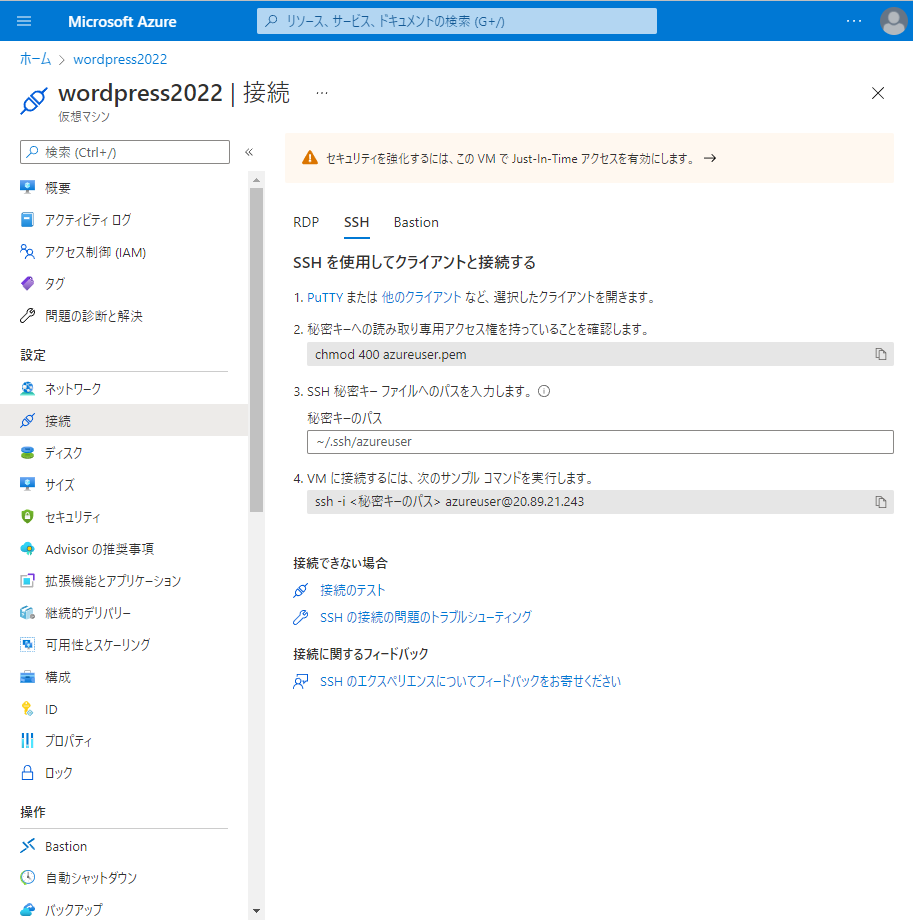Image resolution: width=913 pixels, height=920 pixels.
Task: Click the アクセス制御 (IAM) icon
Action: [x=27, y=252]
